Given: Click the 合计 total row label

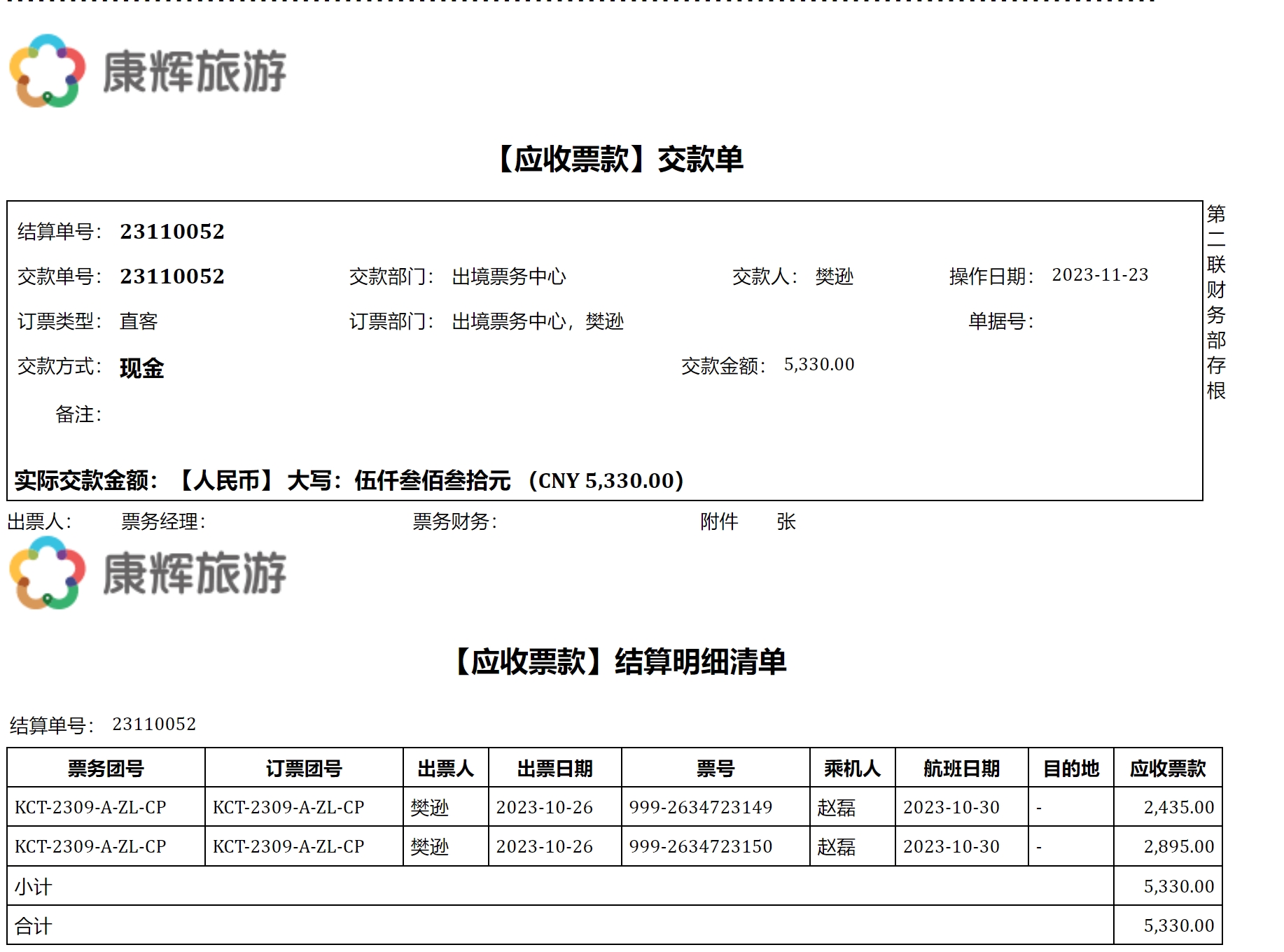Looking at the screenshot, I should click(34, 926).
